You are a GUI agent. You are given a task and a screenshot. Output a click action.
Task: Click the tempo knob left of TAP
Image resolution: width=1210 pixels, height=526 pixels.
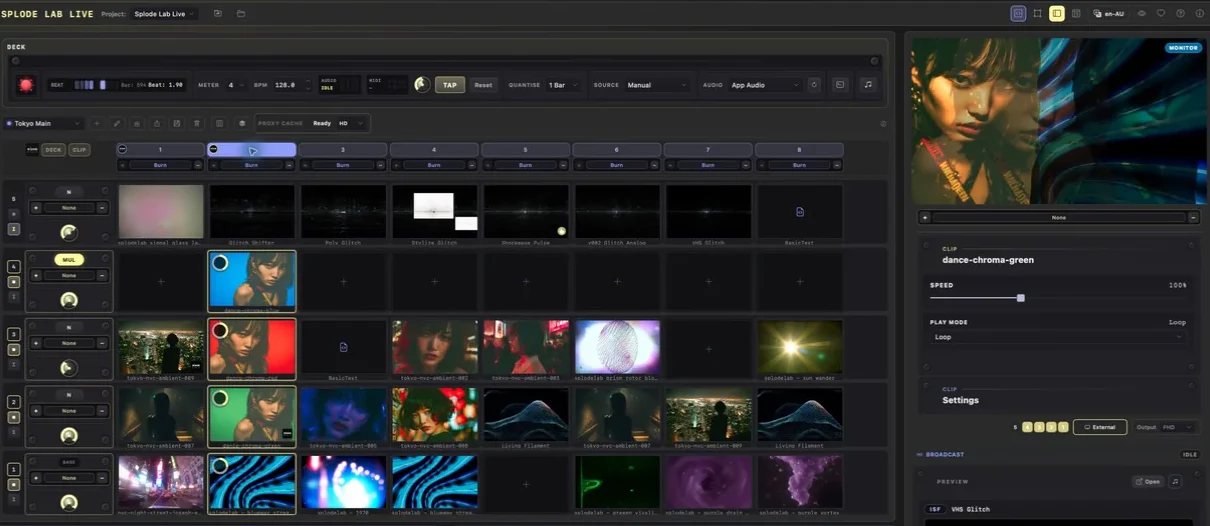coord(422,85)
